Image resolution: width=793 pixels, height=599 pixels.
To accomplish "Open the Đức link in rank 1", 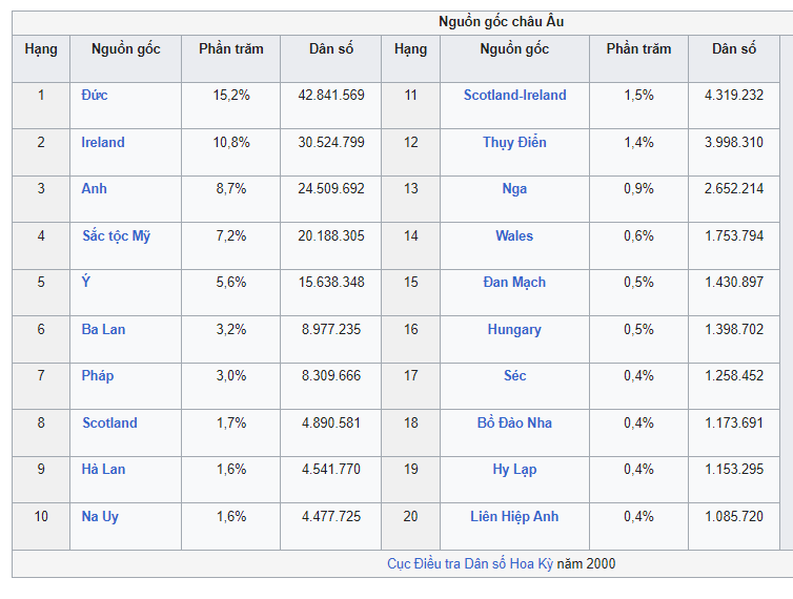I will (x=95, y=96).
